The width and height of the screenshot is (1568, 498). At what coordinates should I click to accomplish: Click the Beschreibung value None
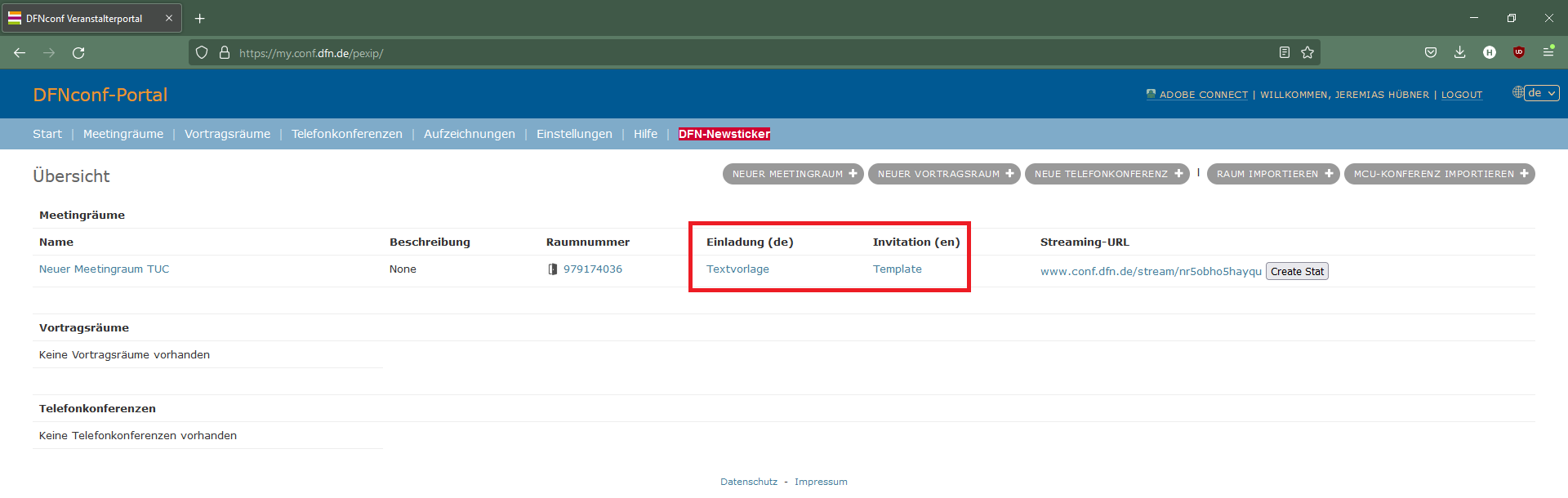(403, 269)
